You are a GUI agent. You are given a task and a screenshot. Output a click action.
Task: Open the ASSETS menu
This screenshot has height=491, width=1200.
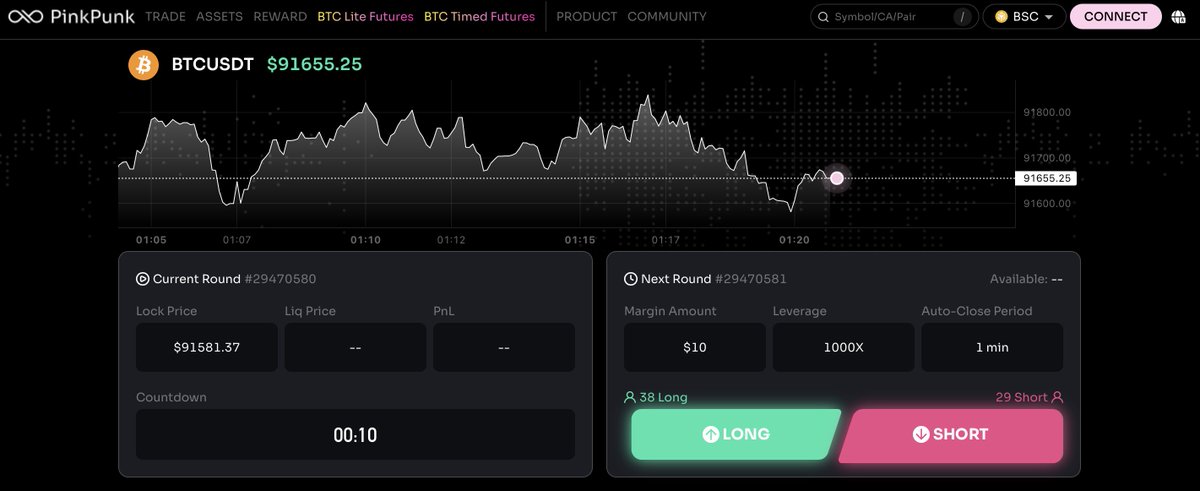[x=219, y=17]
